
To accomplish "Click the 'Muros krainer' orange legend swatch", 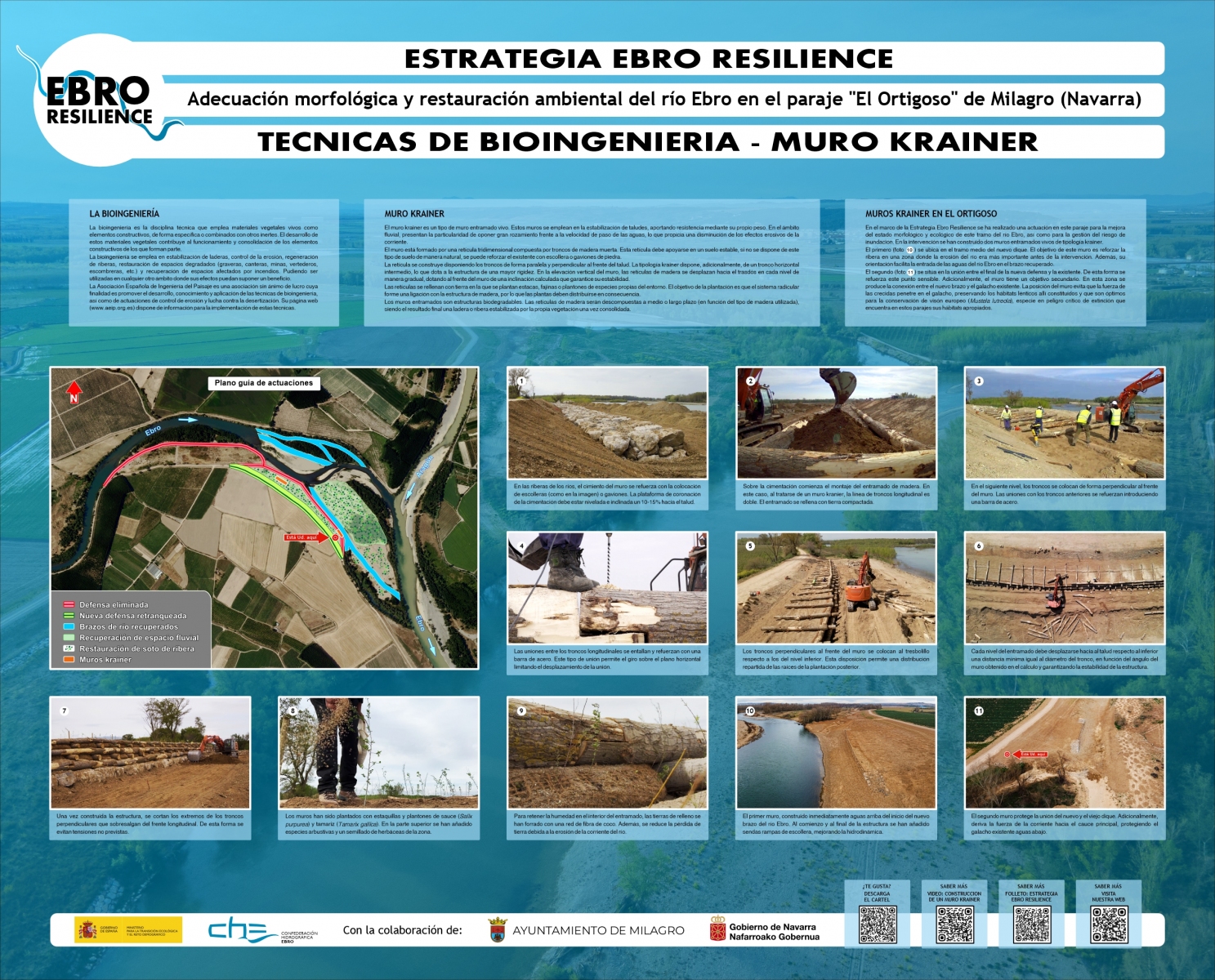I will [69, 660].
